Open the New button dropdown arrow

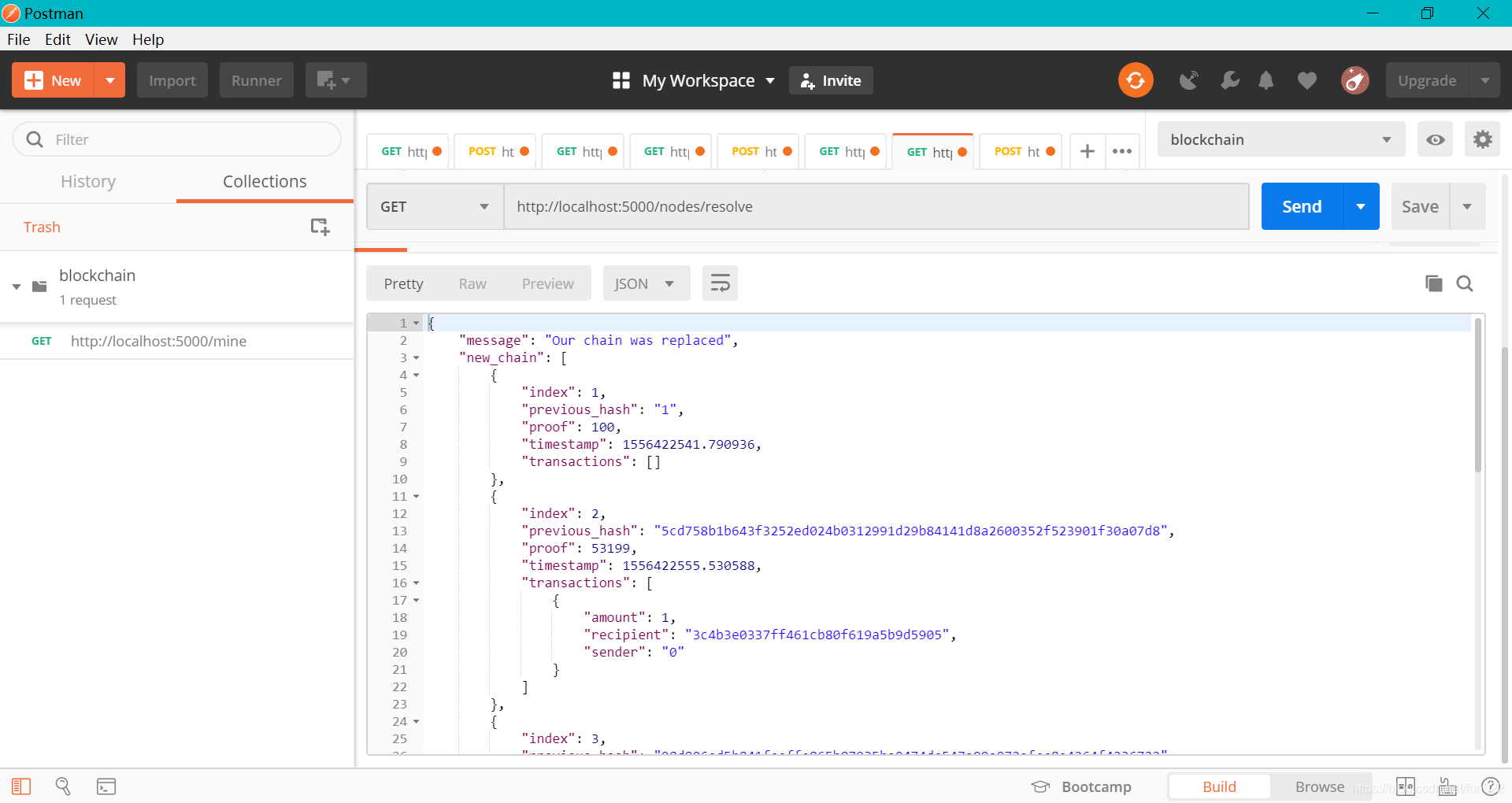point(110,80)
